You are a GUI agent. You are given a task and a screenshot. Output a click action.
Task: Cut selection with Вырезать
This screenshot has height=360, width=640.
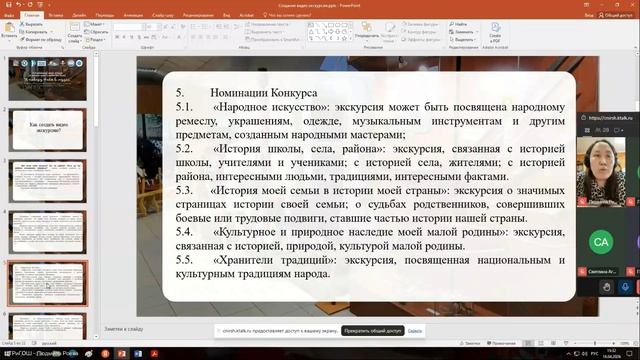(31, 24)
